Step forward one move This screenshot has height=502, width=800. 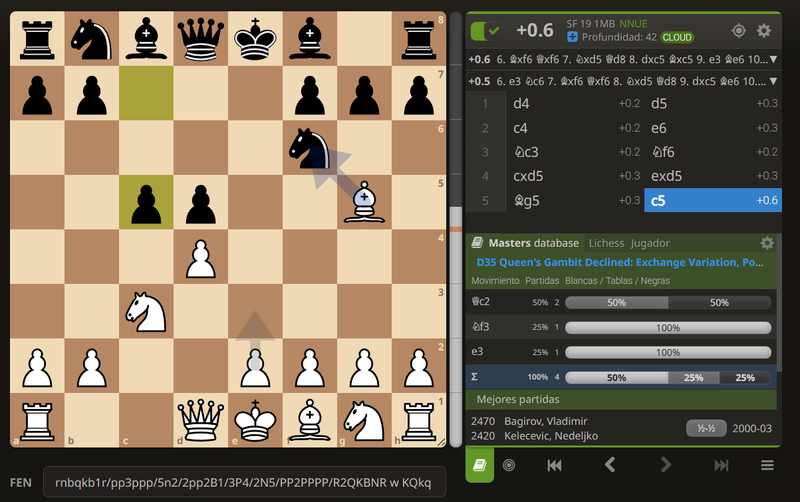point(665,465)
